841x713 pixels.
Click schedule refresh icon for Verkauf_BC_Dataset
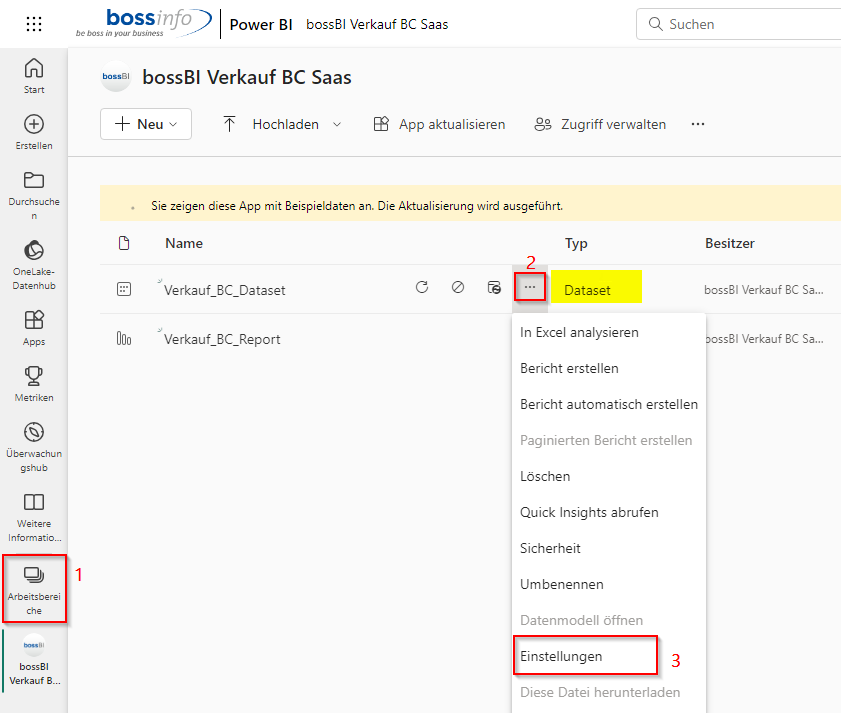(x=493, y=288)
